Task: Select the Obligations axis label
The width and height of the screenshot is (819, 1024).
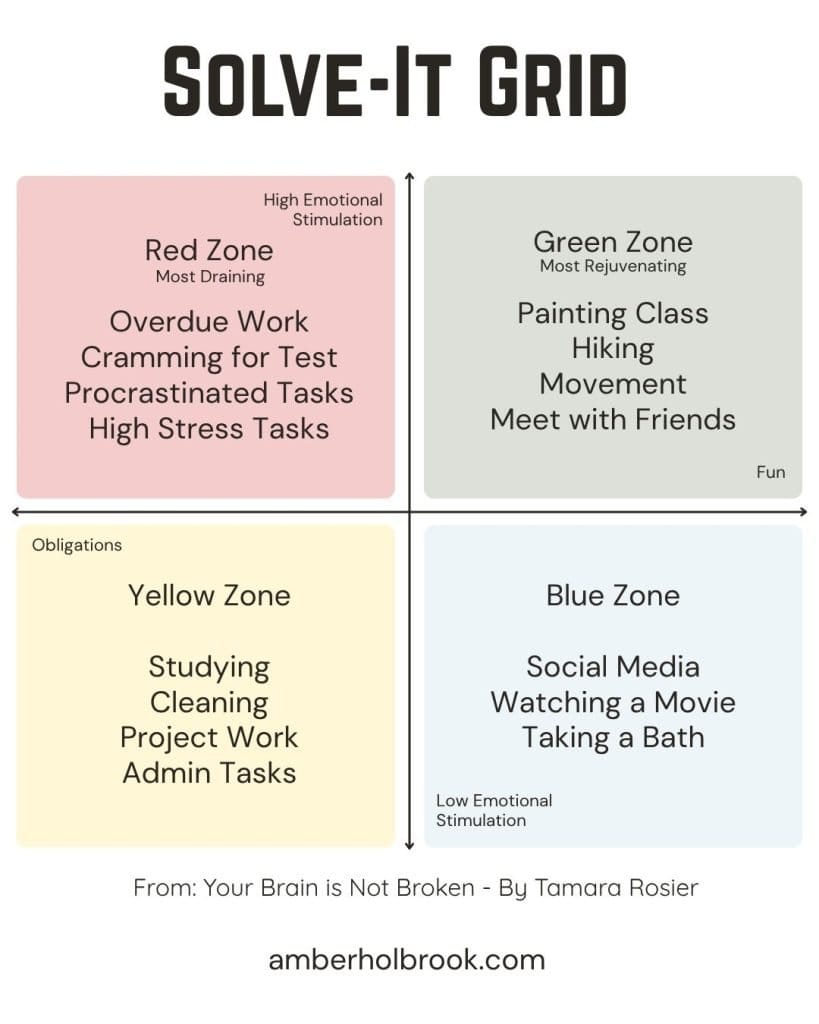Action: [x=77, y=545]
